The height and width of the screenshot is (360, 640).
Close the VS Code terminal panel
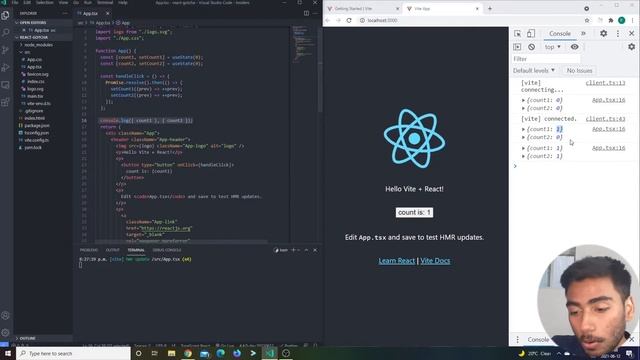[315, 250]
